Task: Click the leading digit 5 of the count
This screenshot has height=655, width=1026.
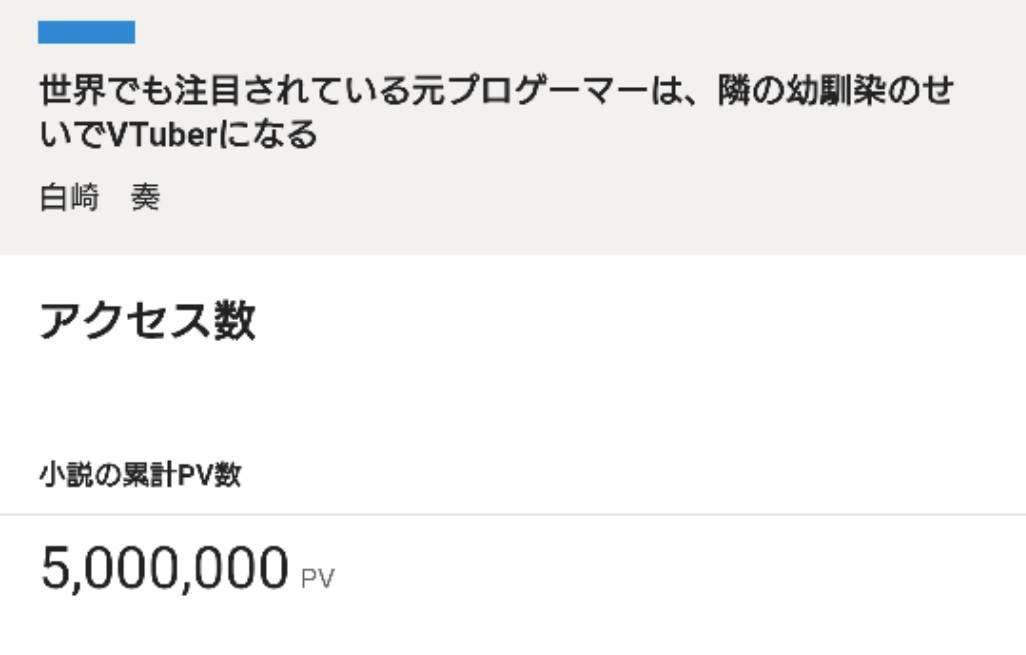Action: pos(54,569)
